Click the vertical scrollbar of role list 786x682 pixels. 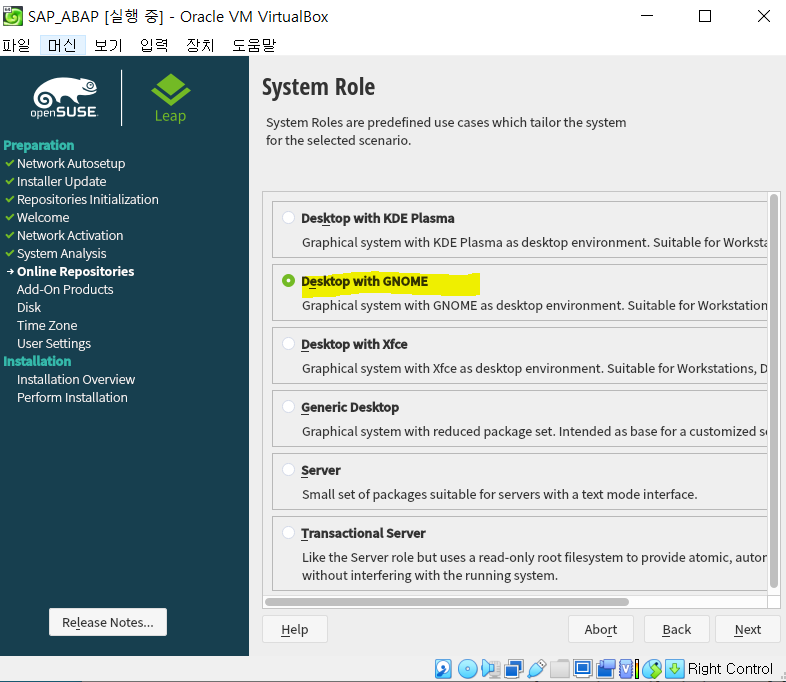pos(773,391)
